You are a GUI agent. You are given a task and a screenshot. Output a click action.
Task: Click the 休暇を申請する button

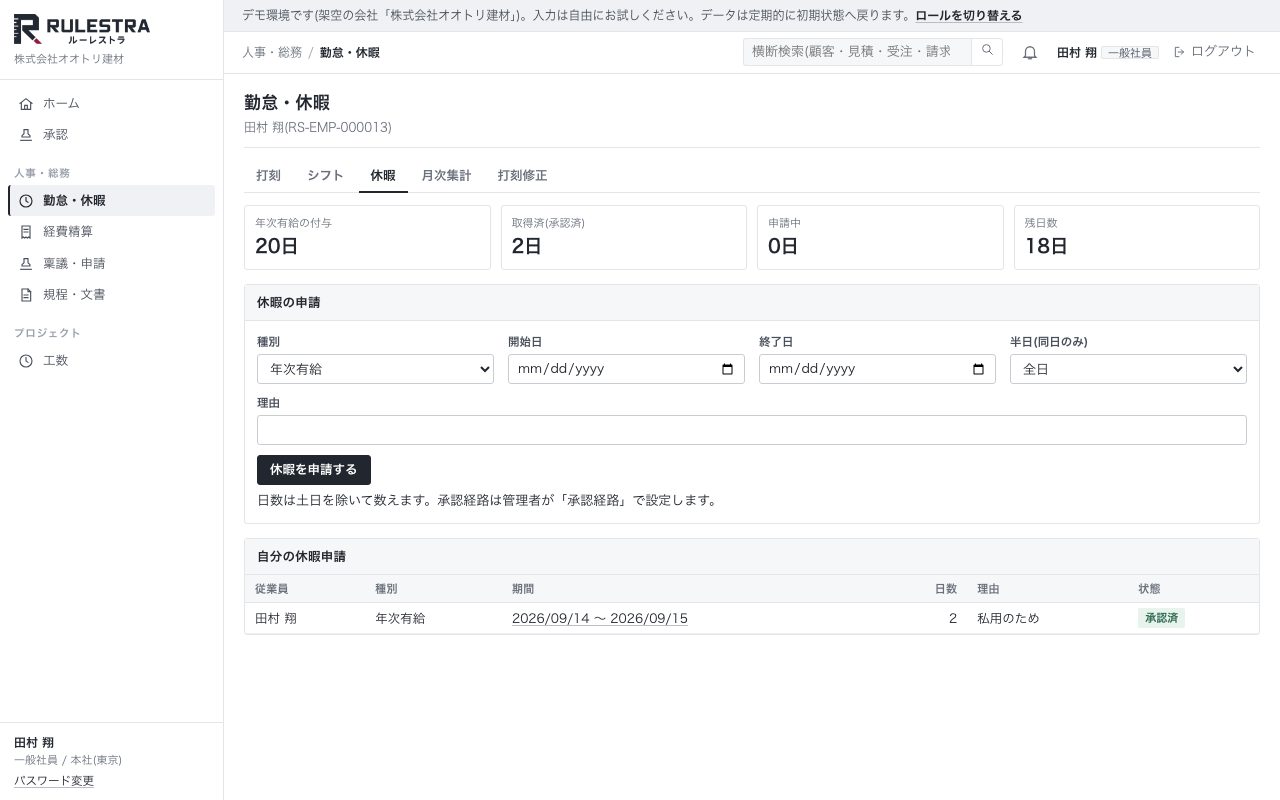click(x=314, y=470)
